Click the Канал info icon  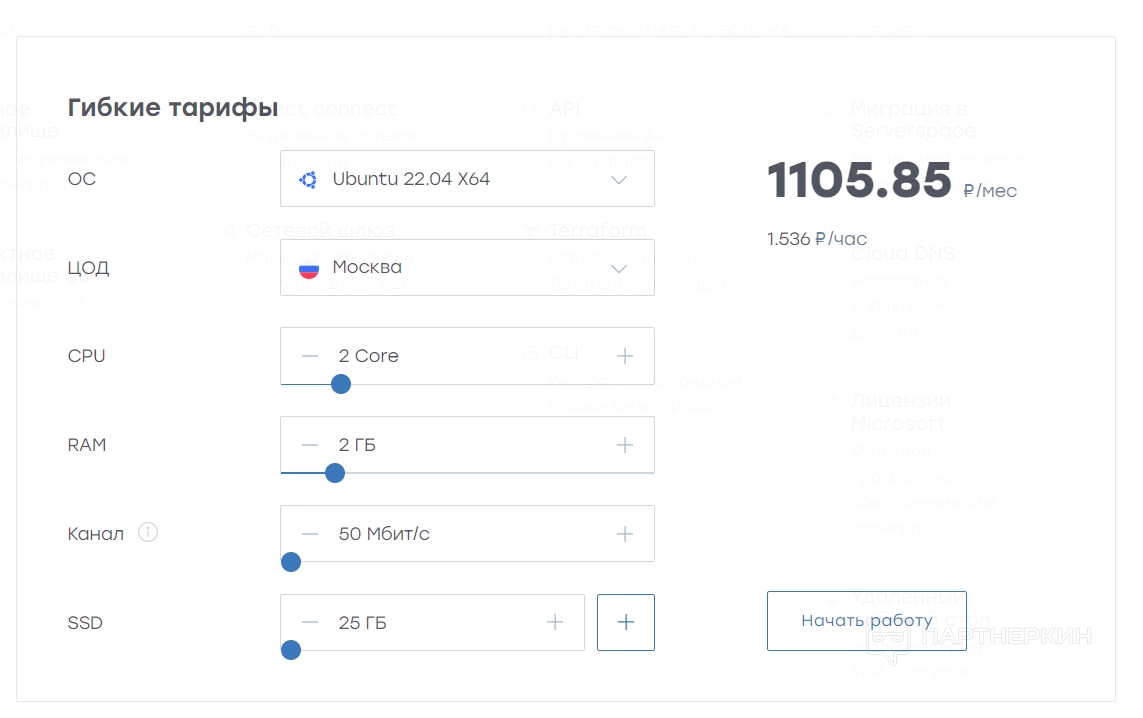[148, 533]
